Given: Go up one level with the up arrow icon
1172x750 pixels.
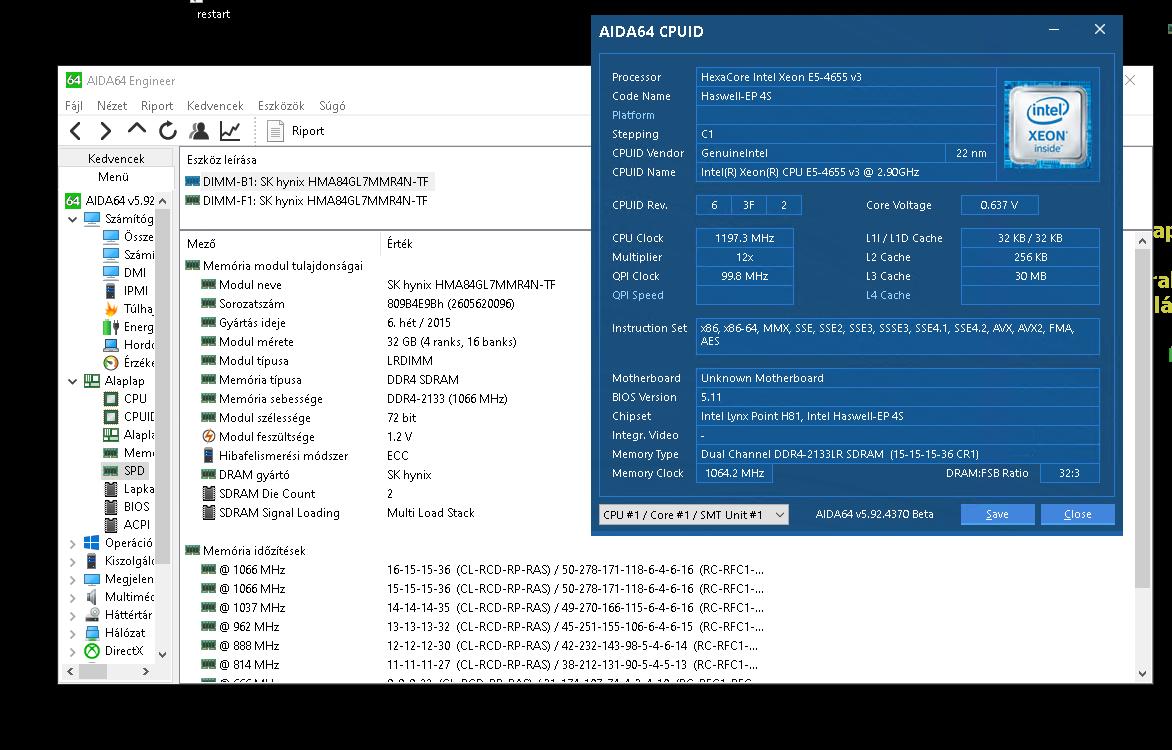Looking at the screenshot, I should [137, 129].
